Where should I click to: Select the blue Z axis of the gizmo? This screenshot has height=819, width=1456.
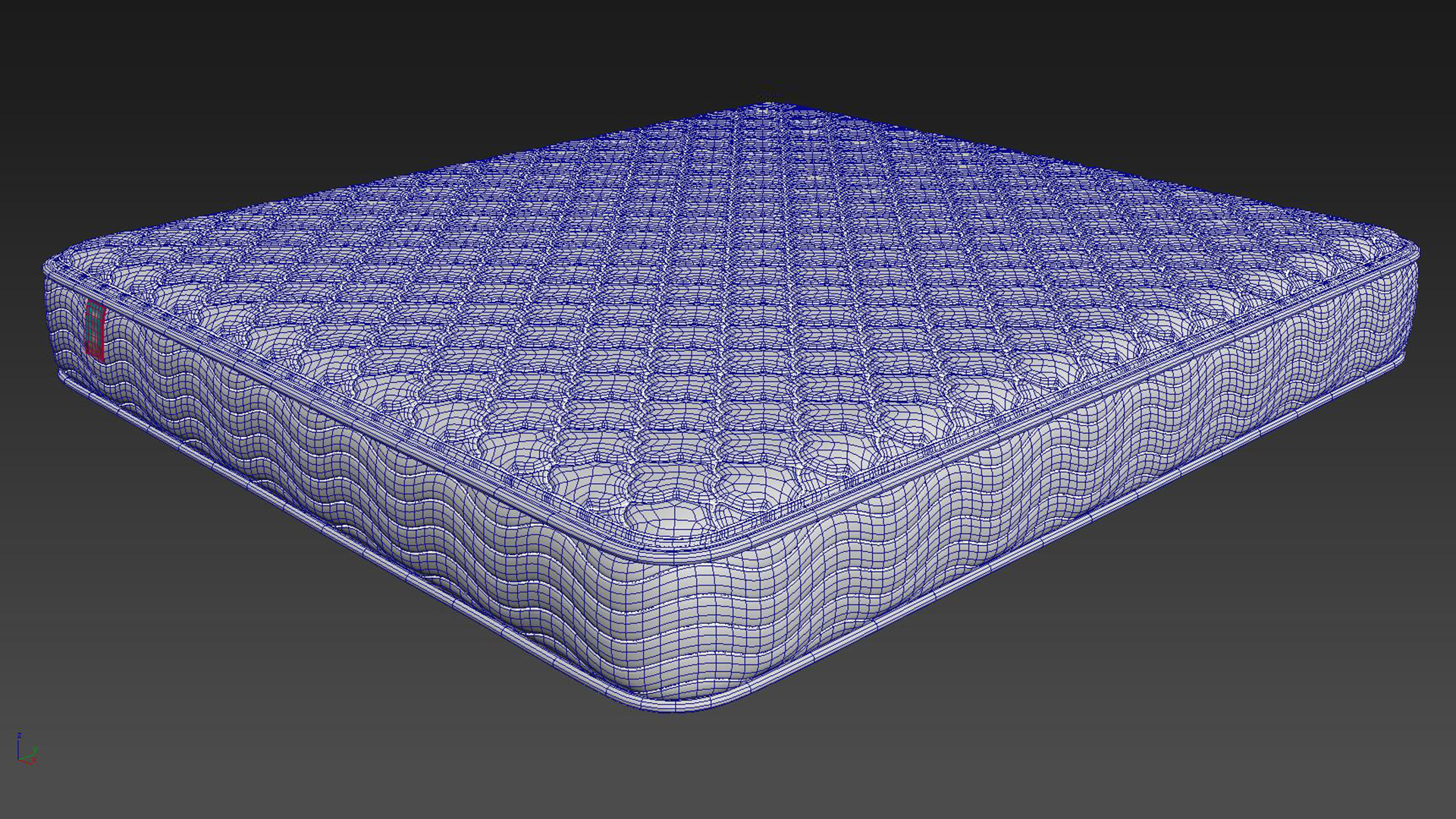pos(18,747)
